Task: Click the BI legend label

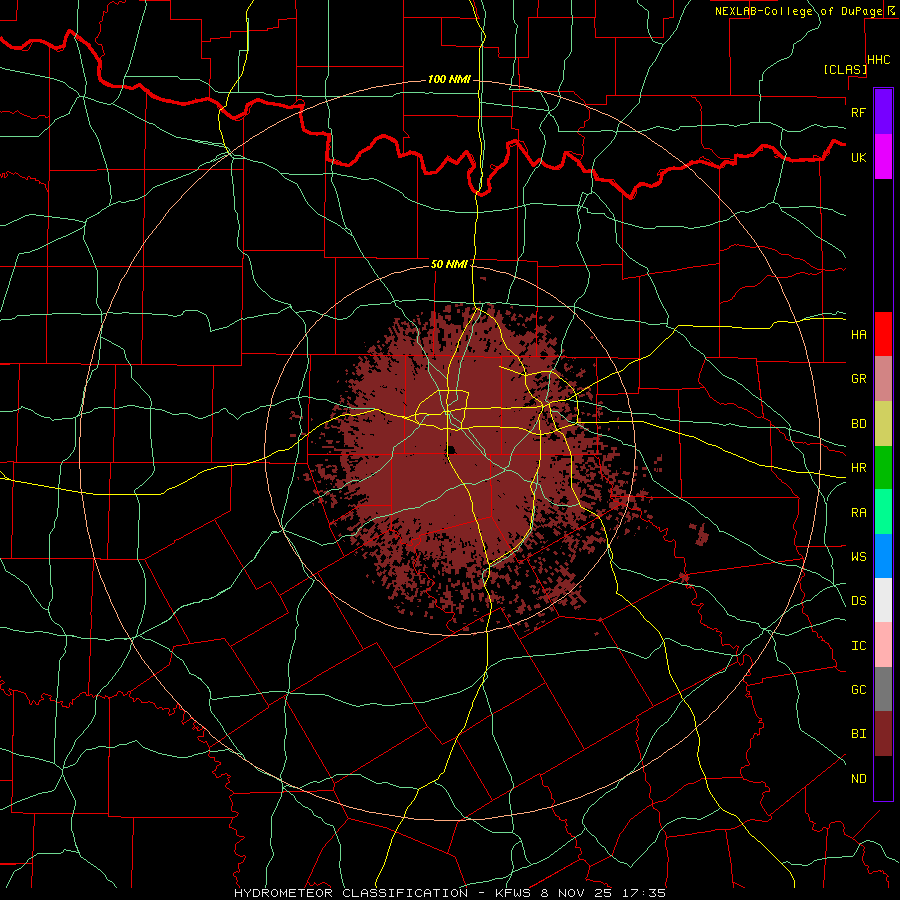Action: (859, 734)
